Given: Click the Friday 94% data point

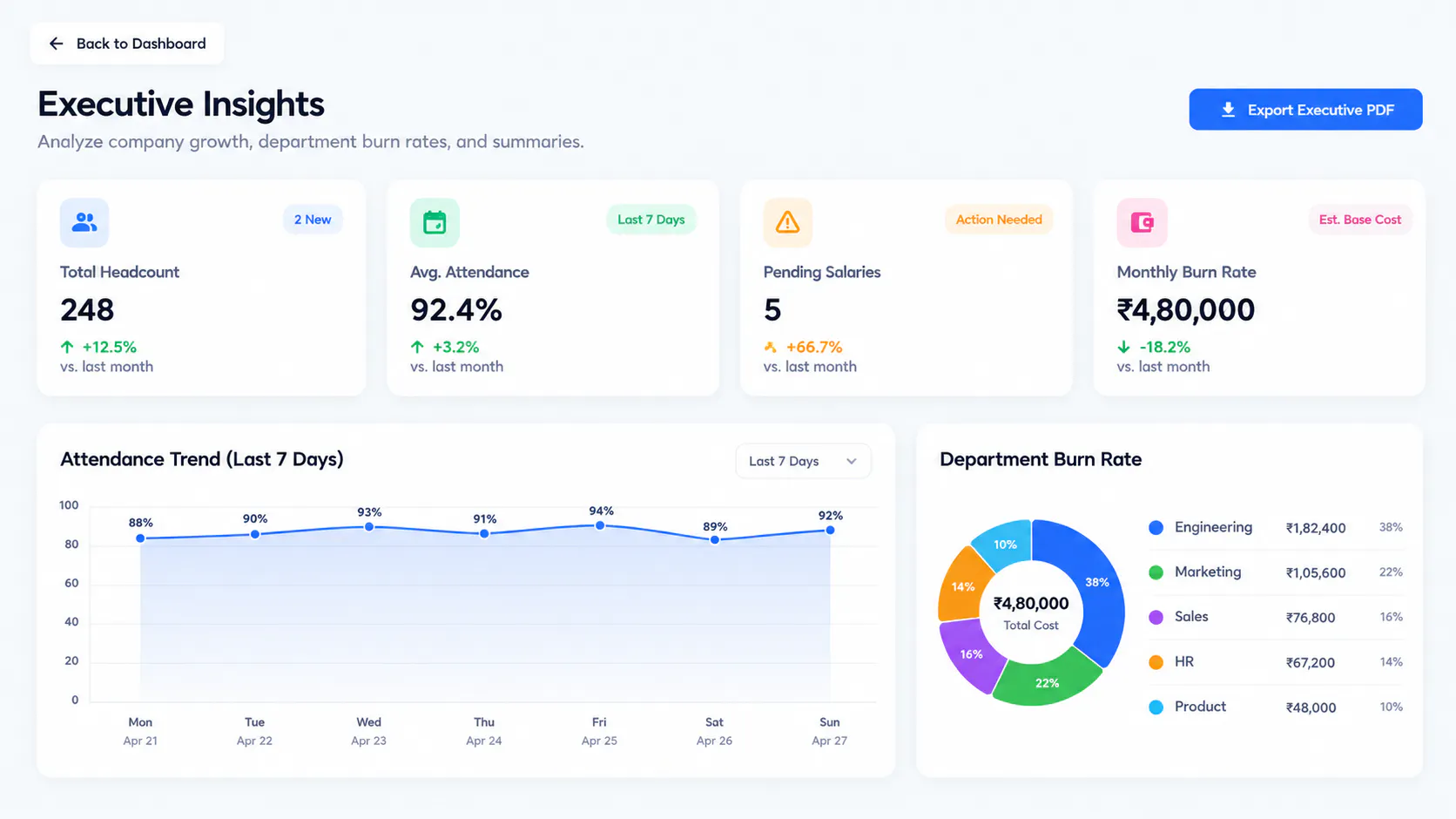Looking at the screenshot, I should pyautogui.click(x=600, y=525).
